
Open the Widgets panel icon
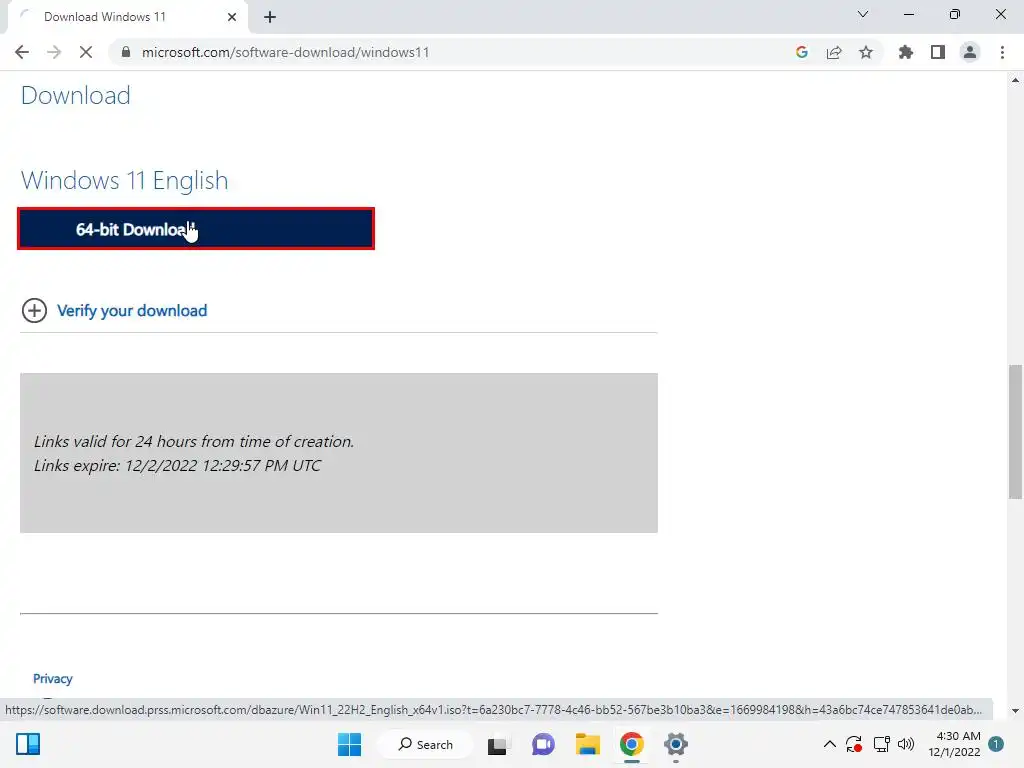pos(28,744)
